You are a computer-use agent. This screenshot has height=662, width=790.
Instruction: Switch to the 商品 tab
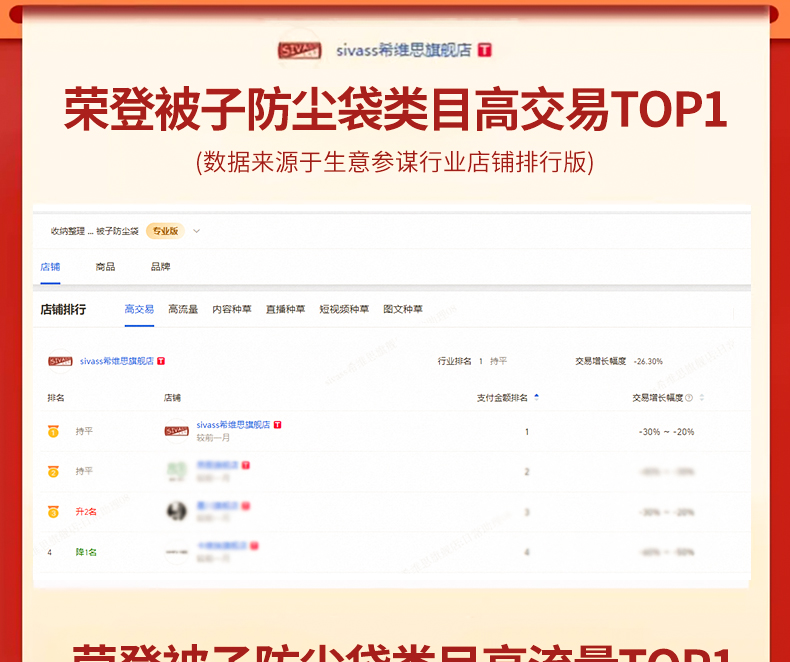[x=105, y=267]
